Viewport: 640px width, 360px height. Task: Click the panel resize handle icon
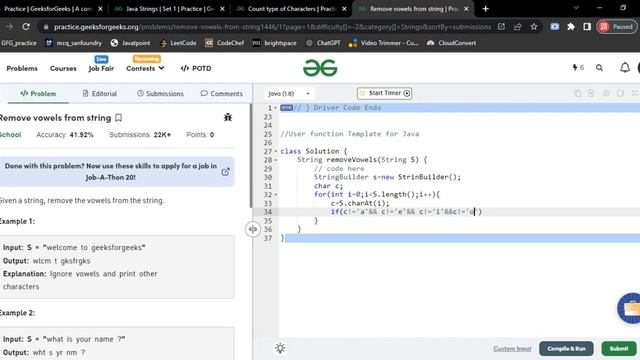point(253,229)
